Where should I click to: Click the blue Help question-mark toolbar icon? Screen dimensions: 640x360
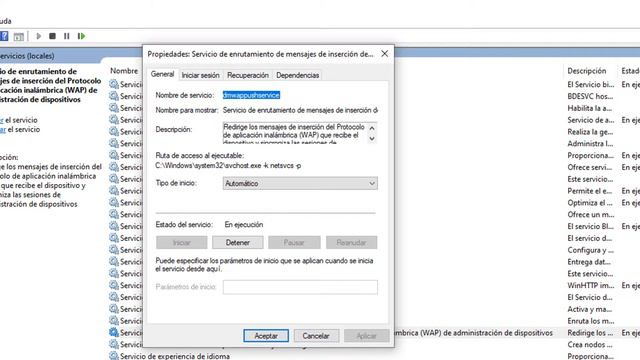(4, 36)
